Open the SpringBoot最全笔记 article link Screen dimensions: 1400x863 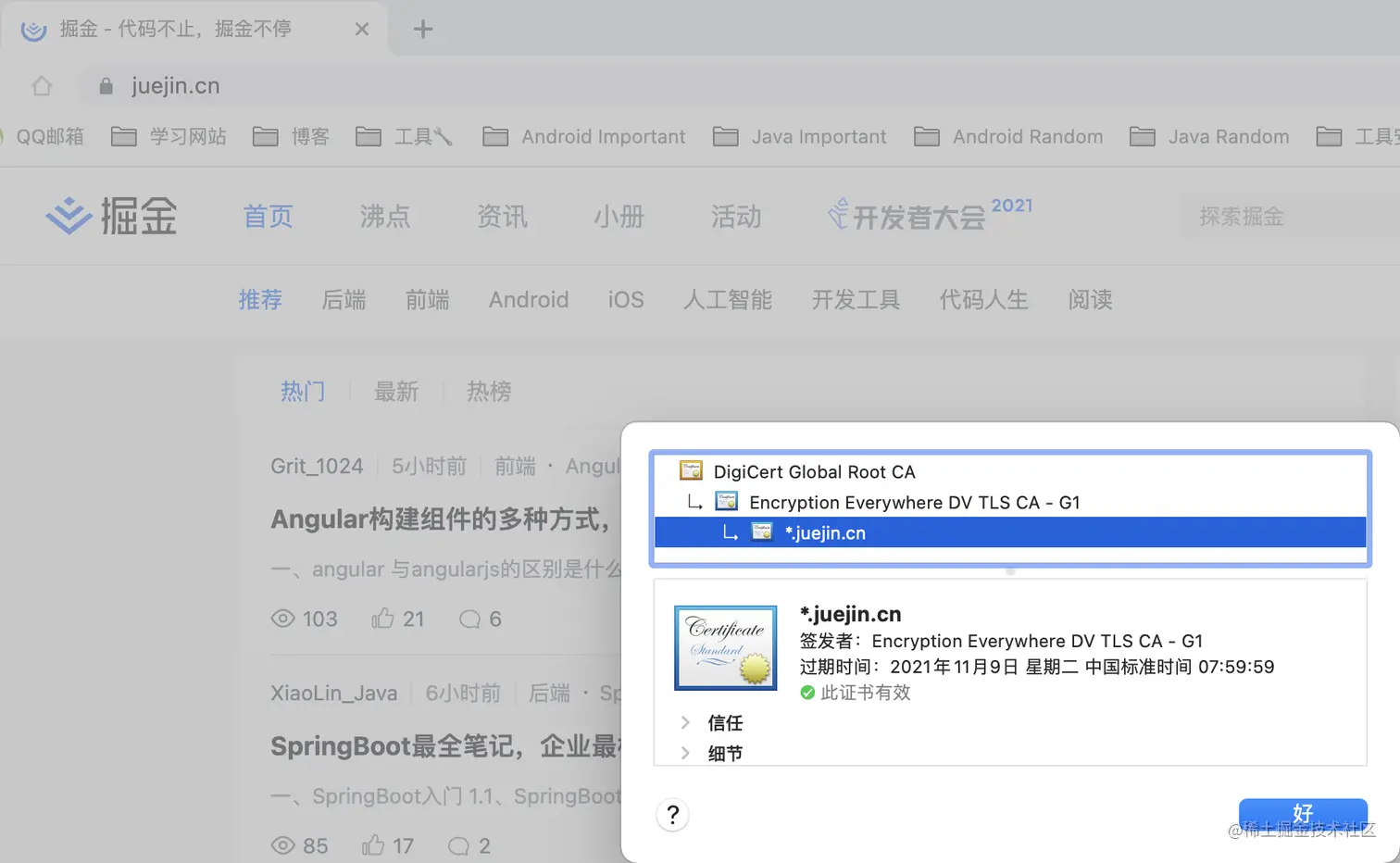coord(435,746)
